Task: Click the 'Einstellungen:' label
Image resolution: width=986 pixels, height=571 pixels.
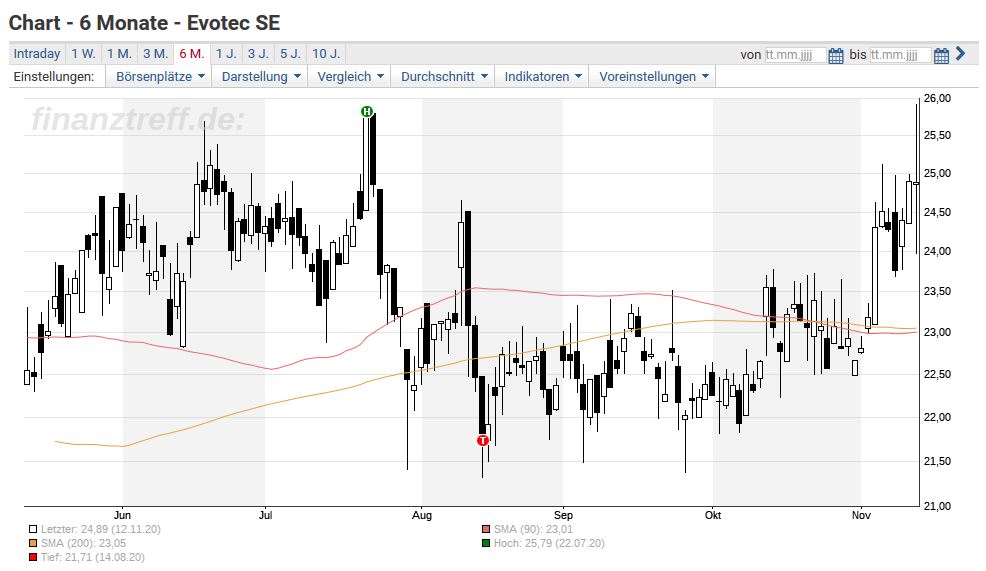Action: click(x=54, y=76)
